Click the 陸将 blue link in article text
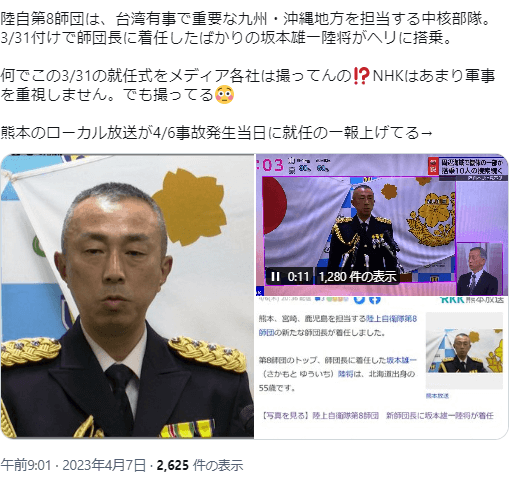 (345, 374)
